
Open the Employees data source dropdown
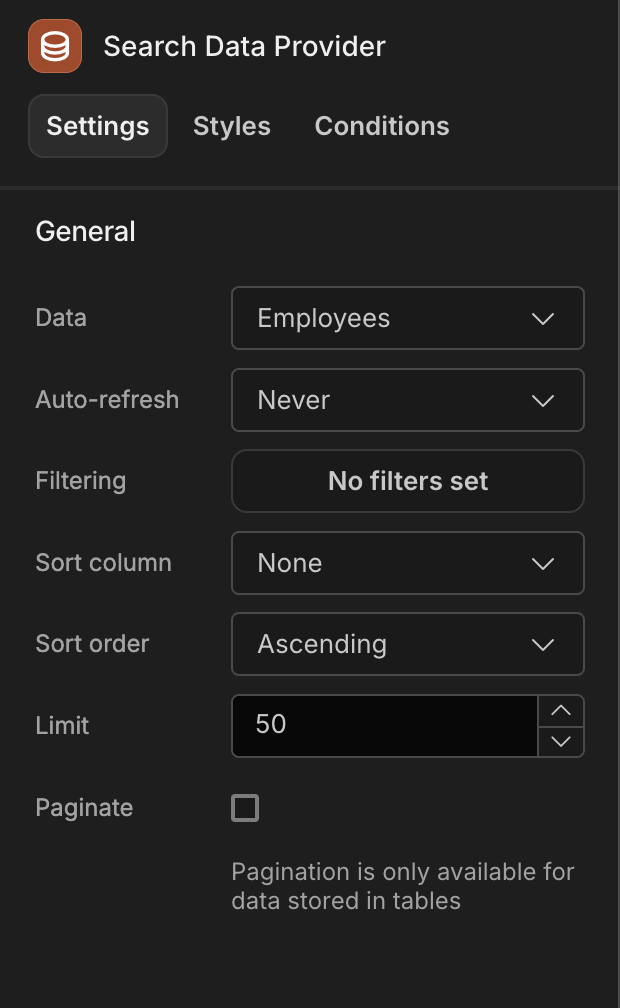tap(408, 318)
